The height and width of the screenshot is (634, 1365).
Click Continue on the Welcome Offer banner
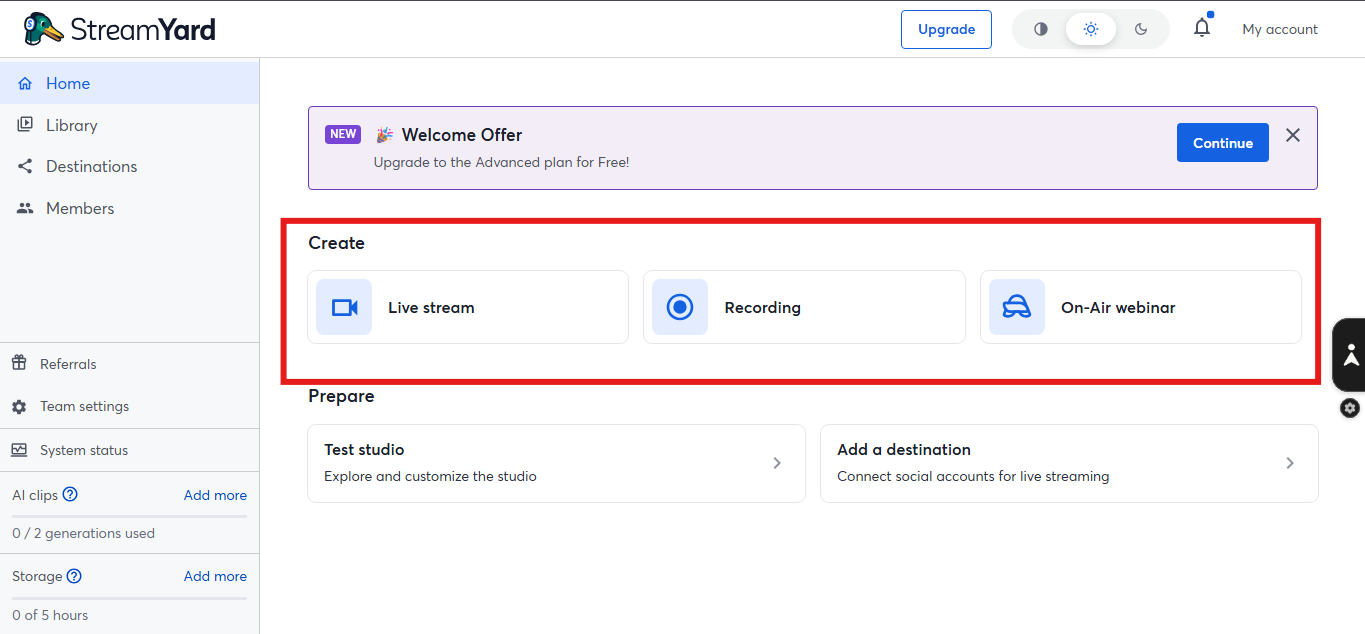point(1222,142)
